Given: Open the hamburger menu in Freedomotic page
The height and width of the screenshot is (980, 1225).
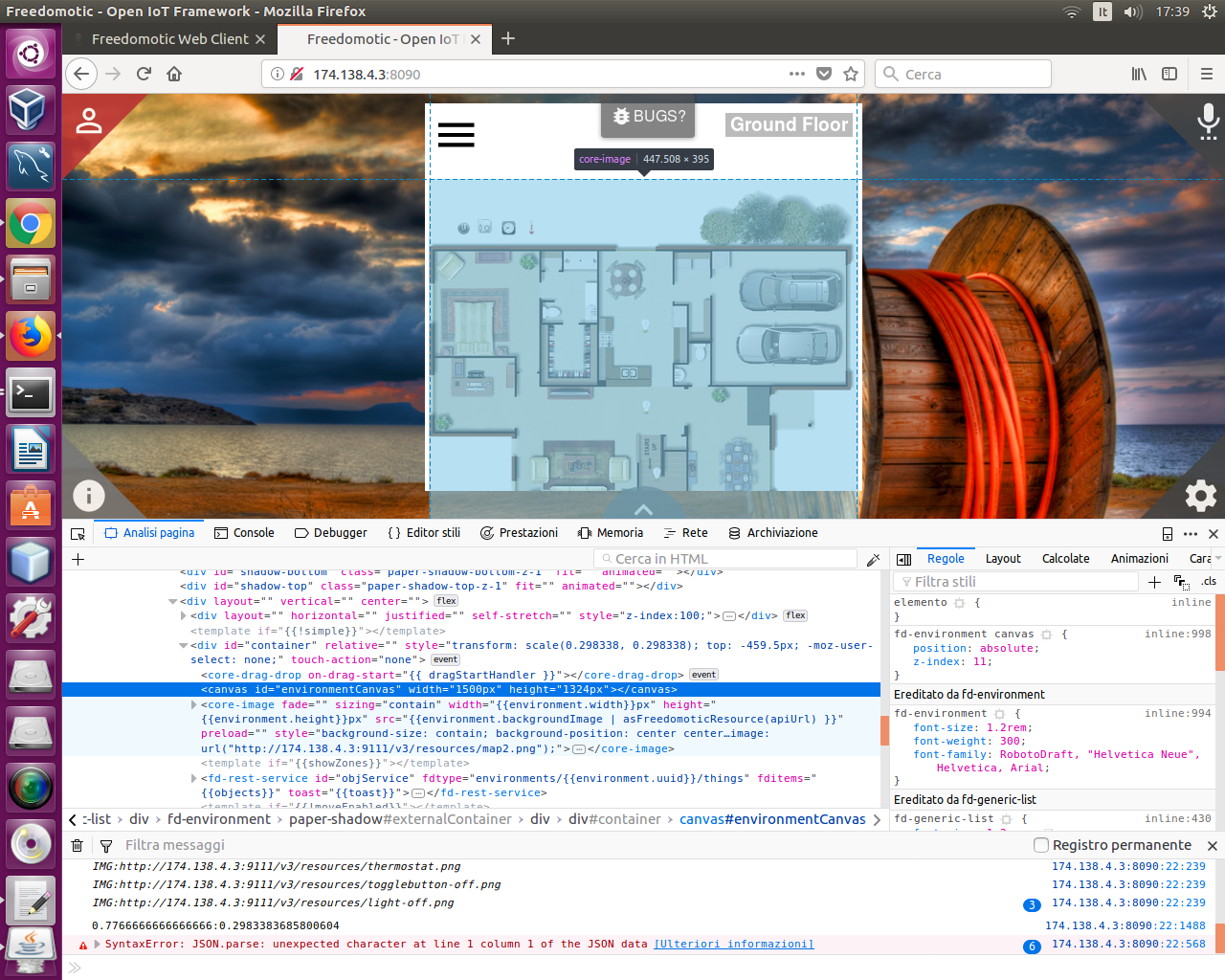Looking at the screenshot, I should [x=456, y=134].
